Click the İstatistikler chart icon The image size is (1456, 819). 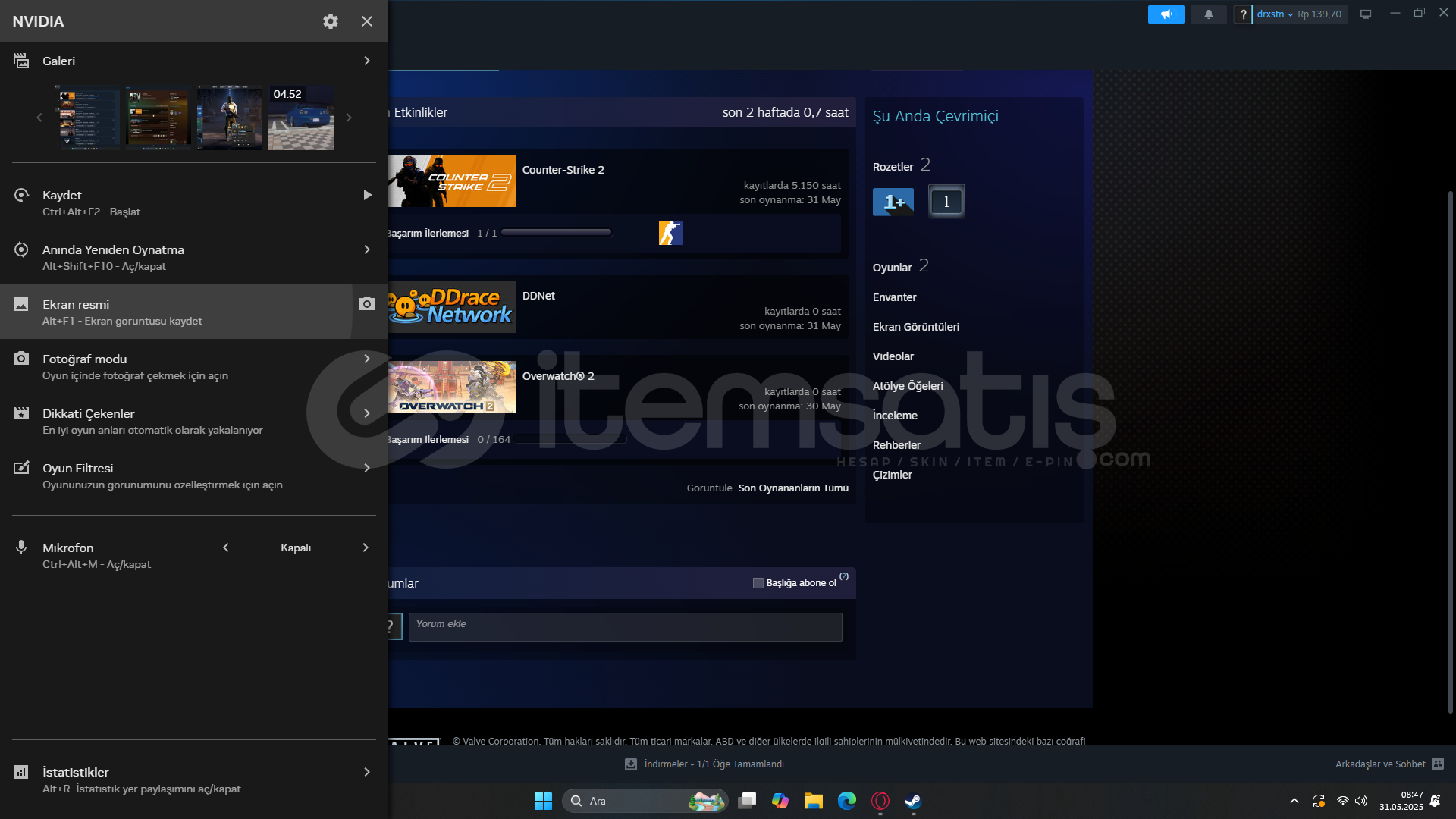[x=21, y=772]
